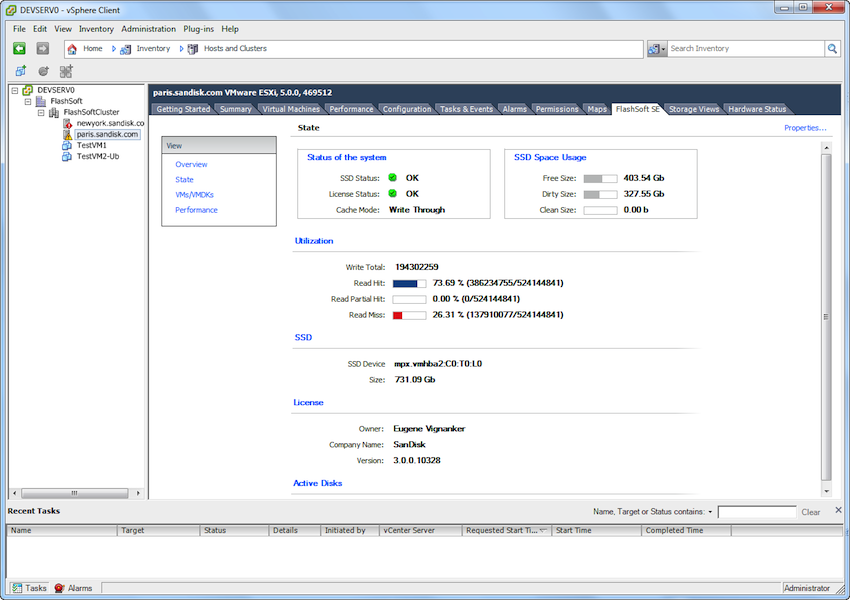
Task: Open the Administration menu
Action: [149, 29]
